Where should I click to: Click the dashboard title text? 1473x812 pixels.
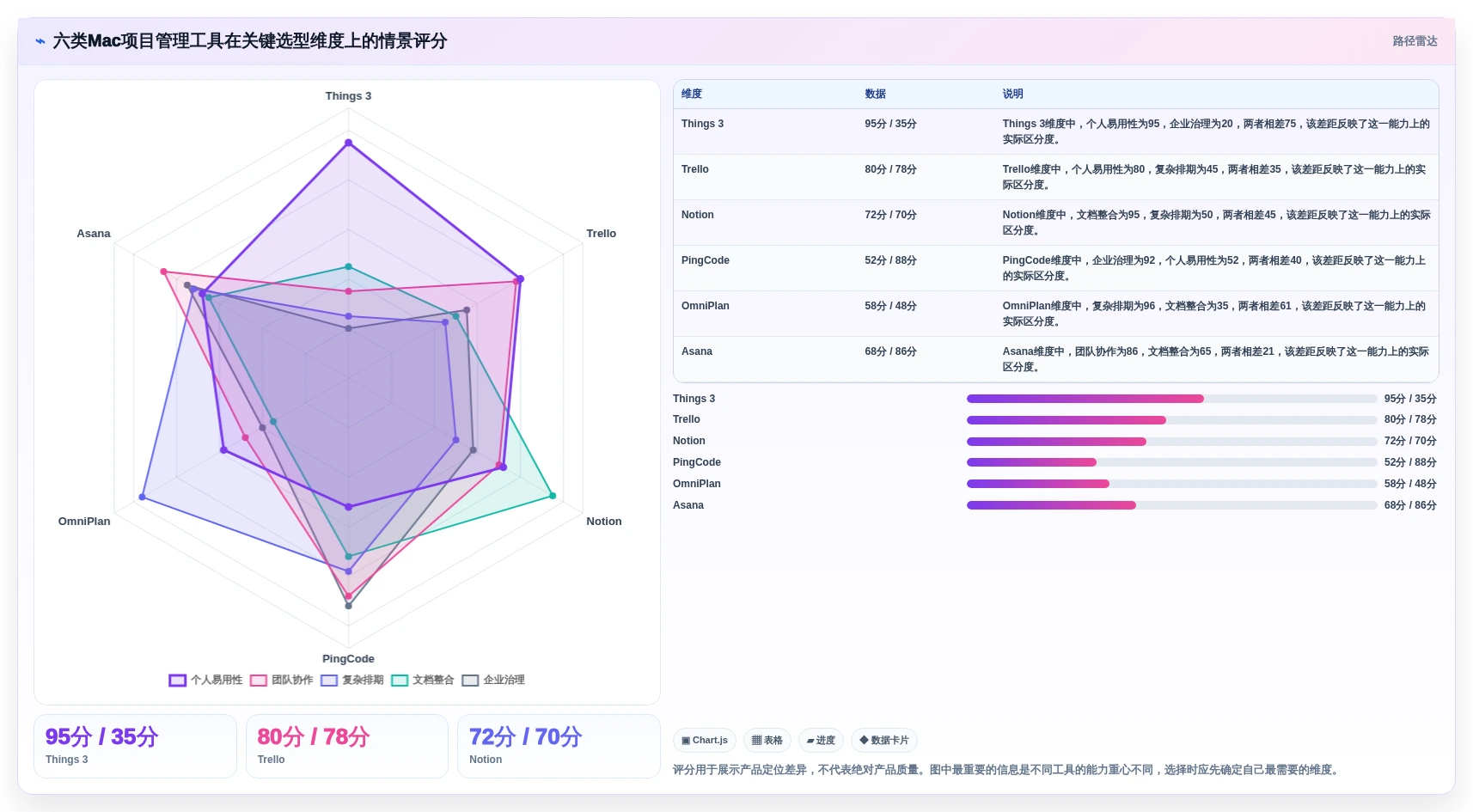click(250, 41)
